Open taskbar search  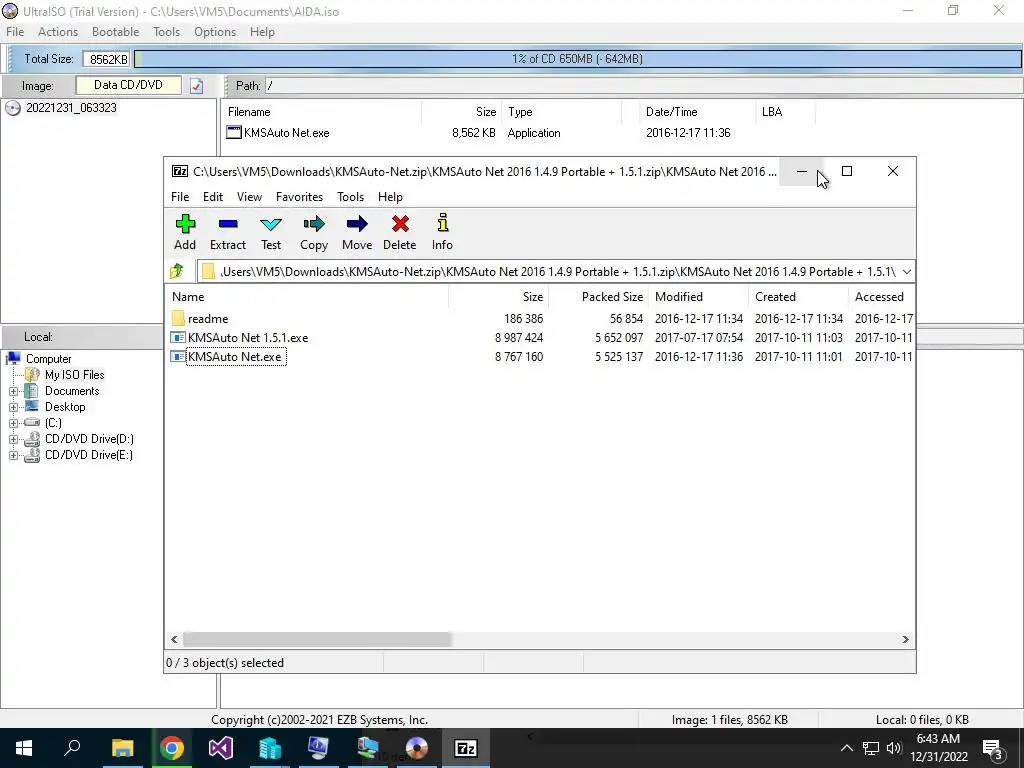tap(72, 748)
